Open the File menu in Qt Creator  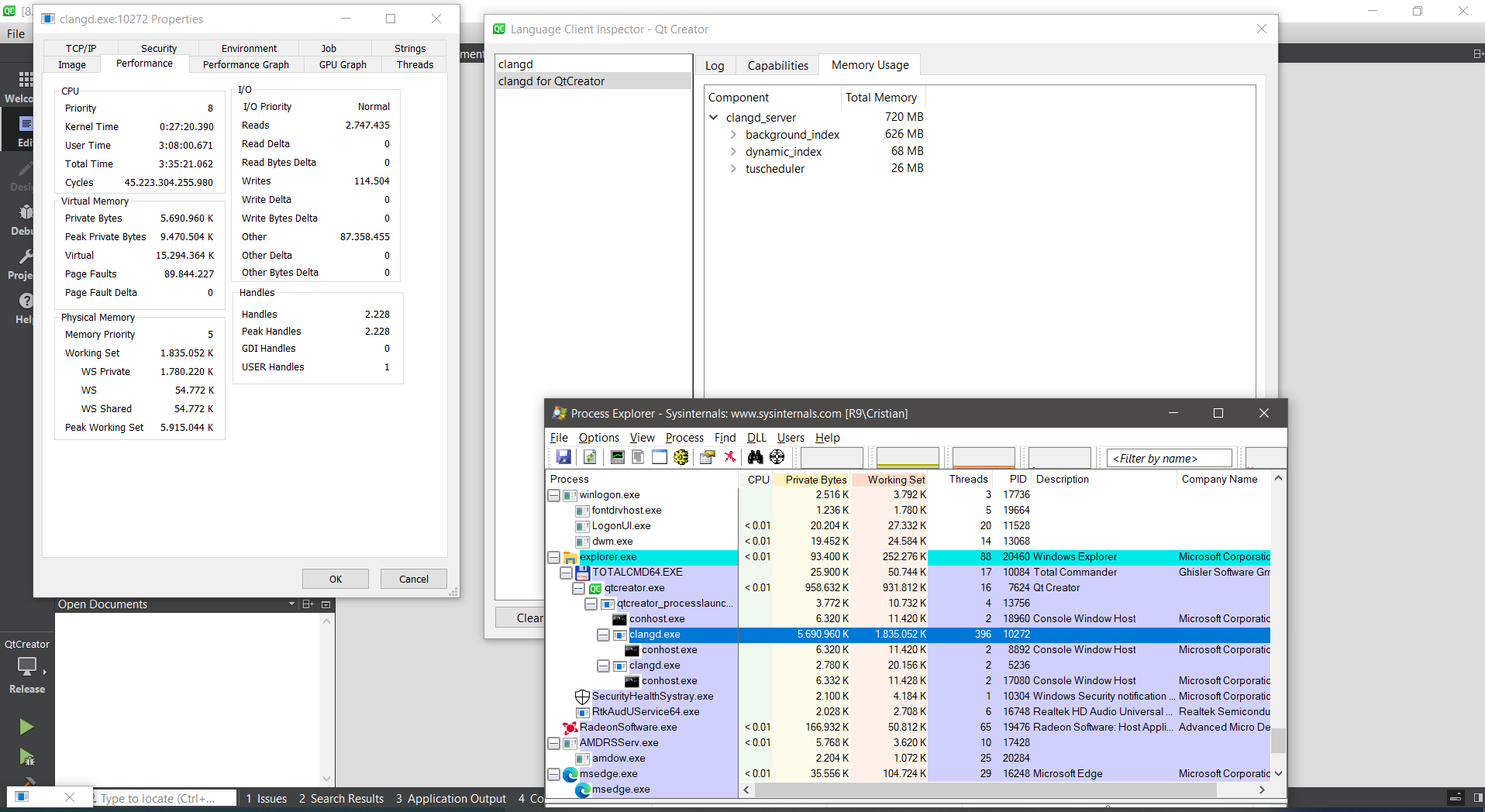[x=16, y=33]
